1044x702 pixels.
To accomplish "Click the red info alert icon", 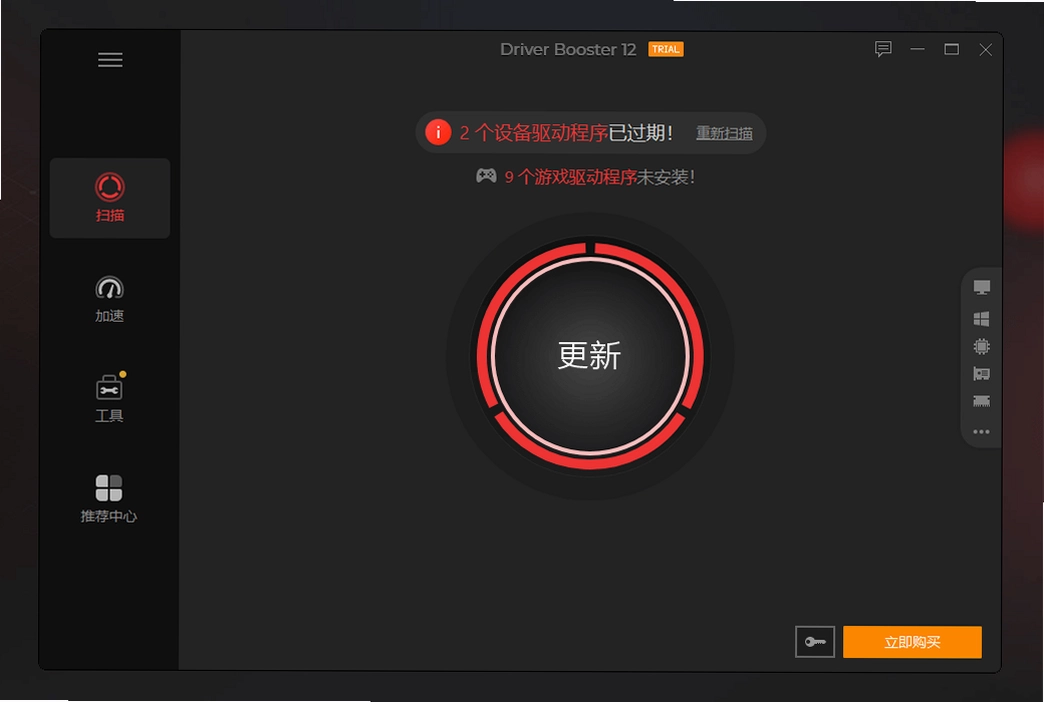I will tap(438, 133).
